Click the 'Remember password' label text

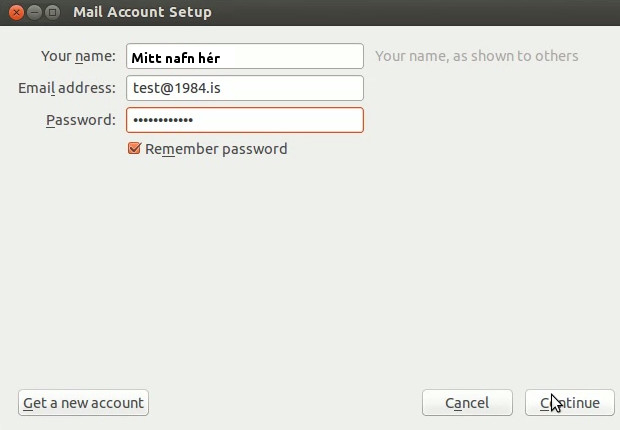click(x=216, y=149)
